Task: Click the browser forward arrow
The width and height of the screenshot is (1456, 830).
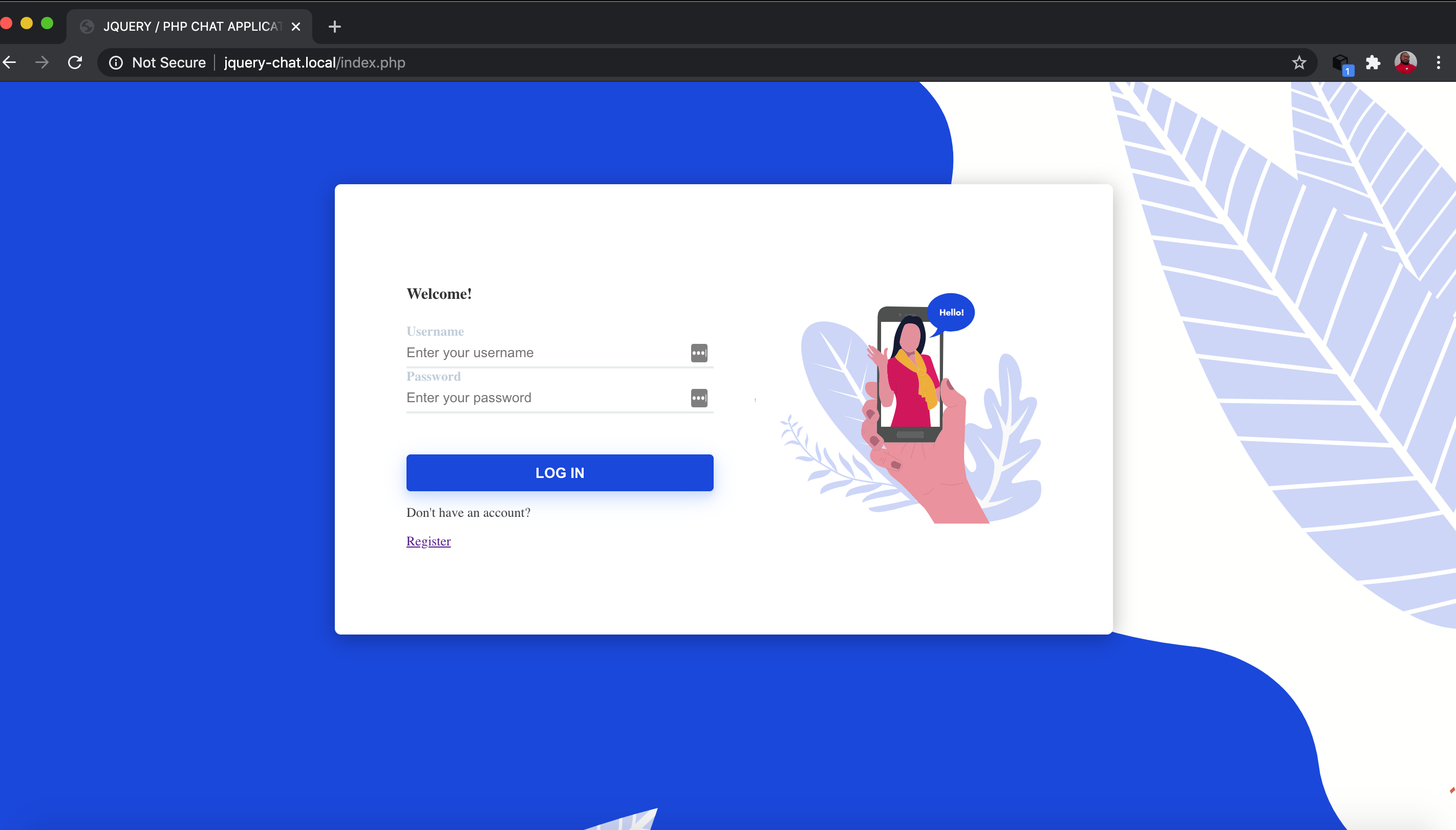Action: pyautogui.click(x=41, y=62)
